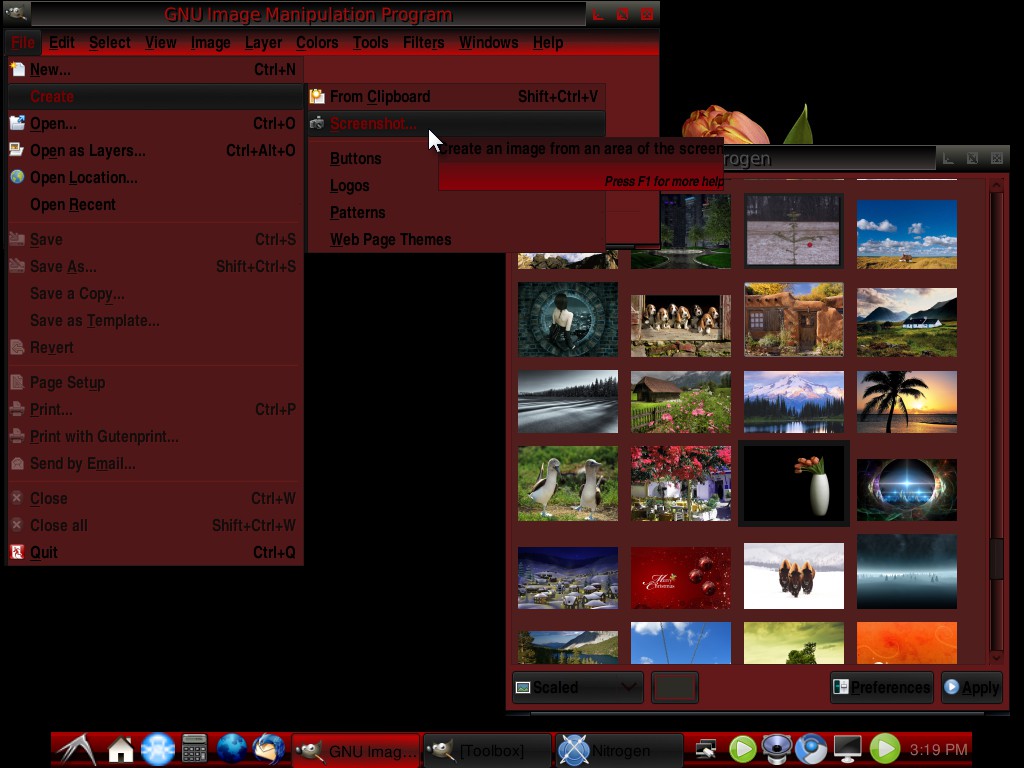Click the Open as Layers icon

click(x=17, y=150)
